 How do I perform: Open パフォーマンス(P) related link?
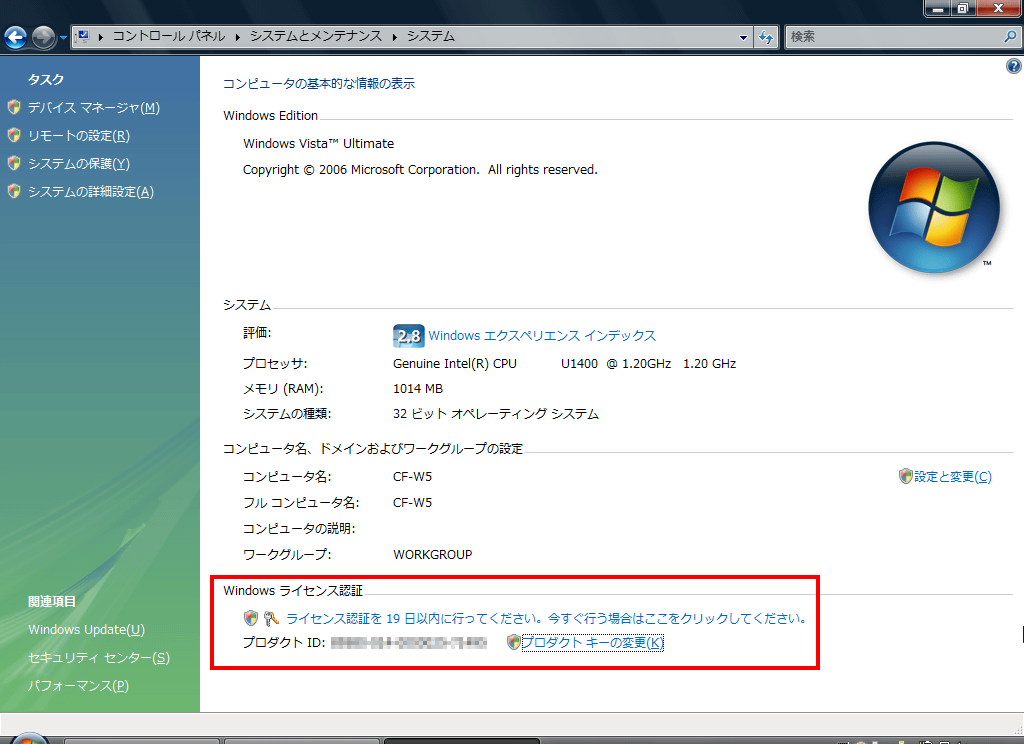78,686
